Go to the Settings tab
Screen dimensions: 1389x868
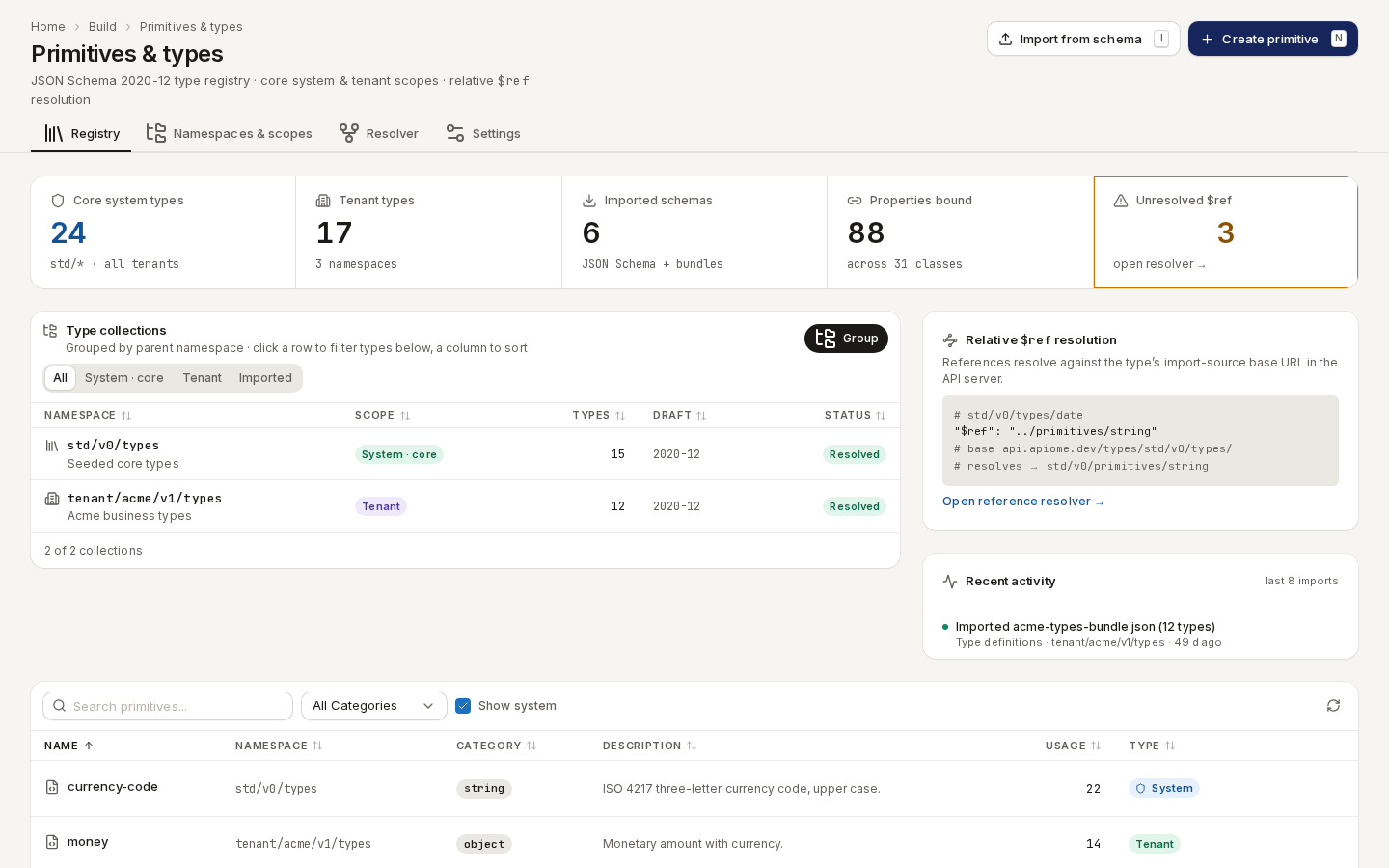click(x=483, y=134)
